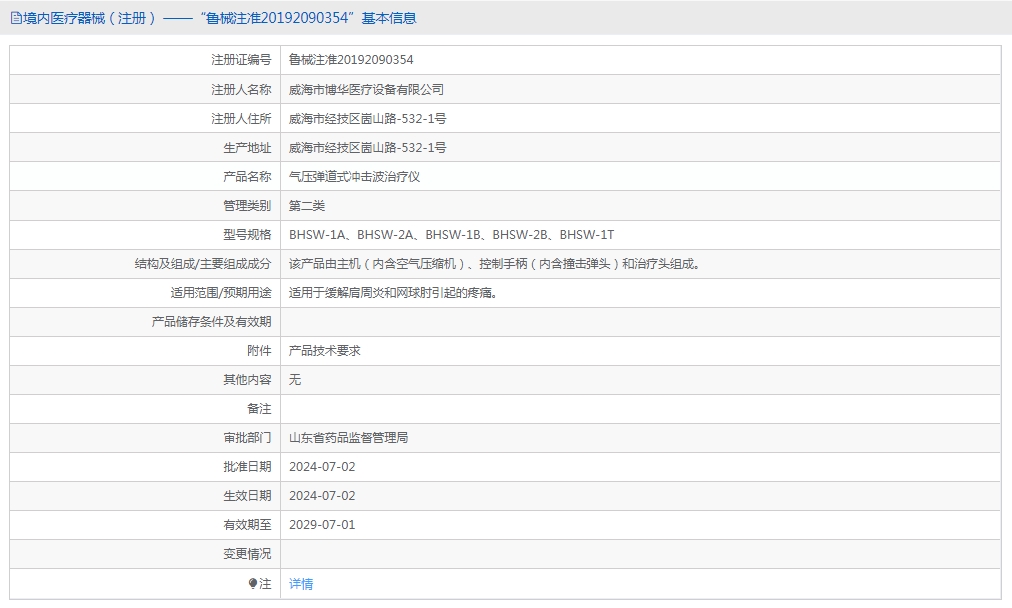Click the label 批准日期

click(247, 467)
